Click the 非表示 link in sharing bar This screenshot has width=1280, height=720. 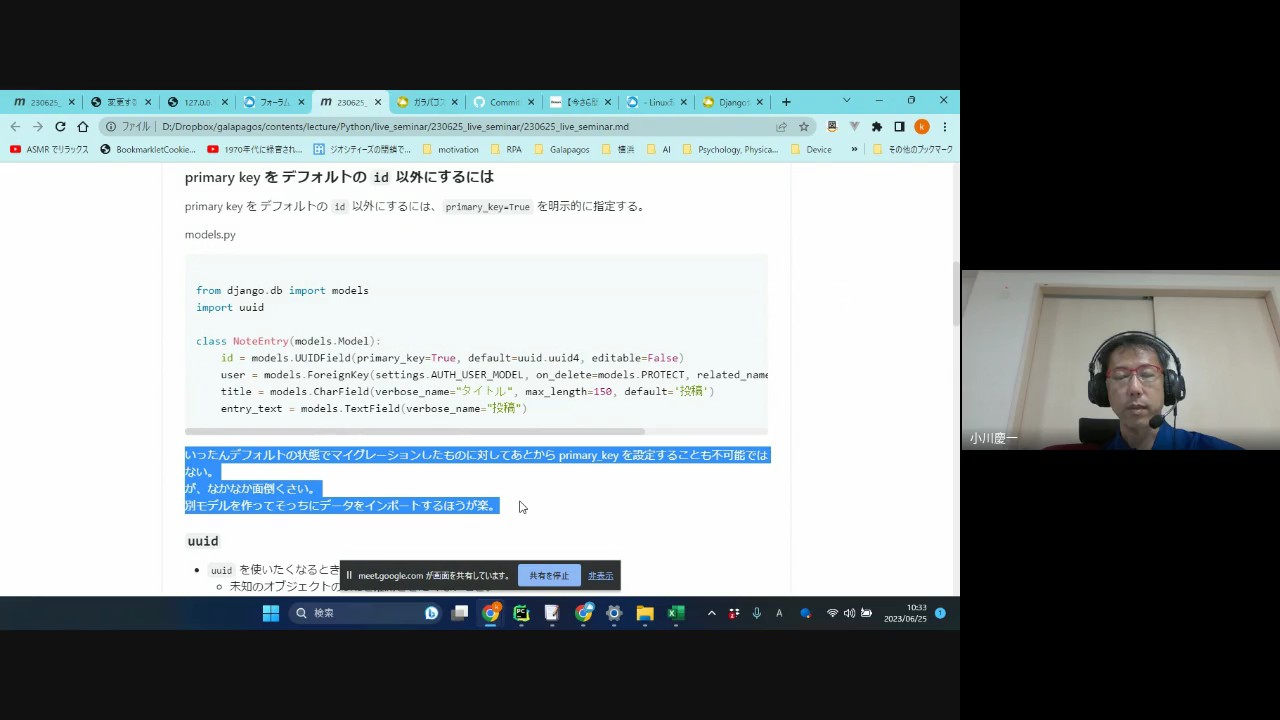tap(600, 576)
